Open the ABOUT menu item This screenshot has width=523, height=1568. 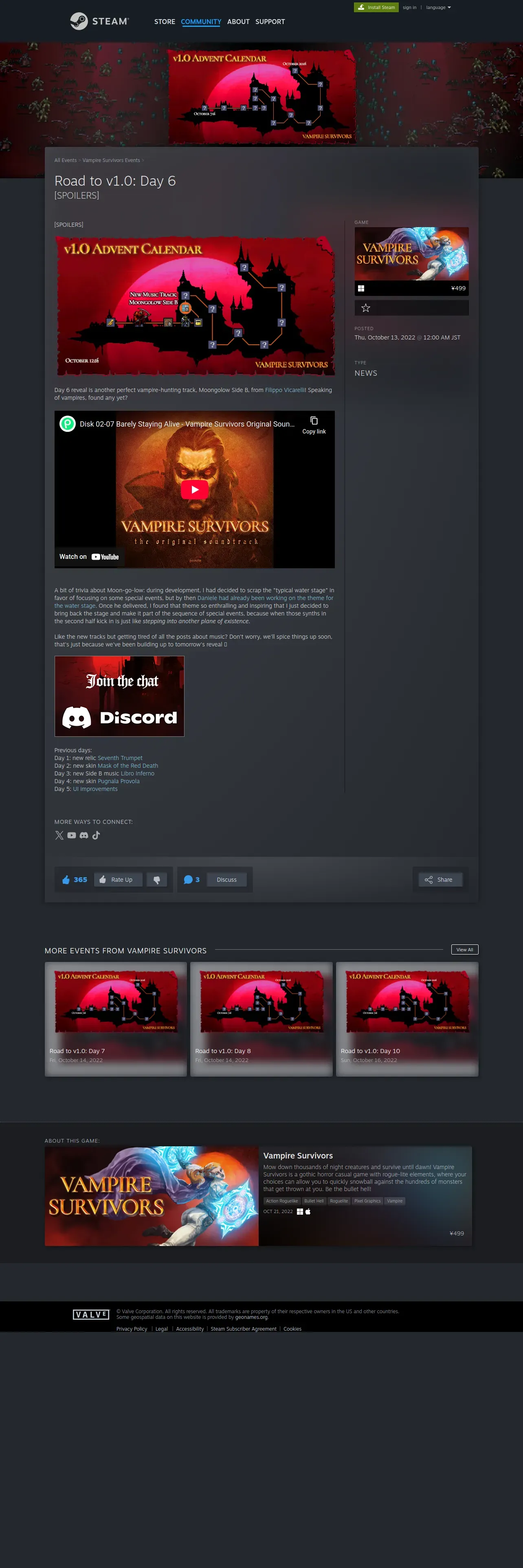pos(238,22)
